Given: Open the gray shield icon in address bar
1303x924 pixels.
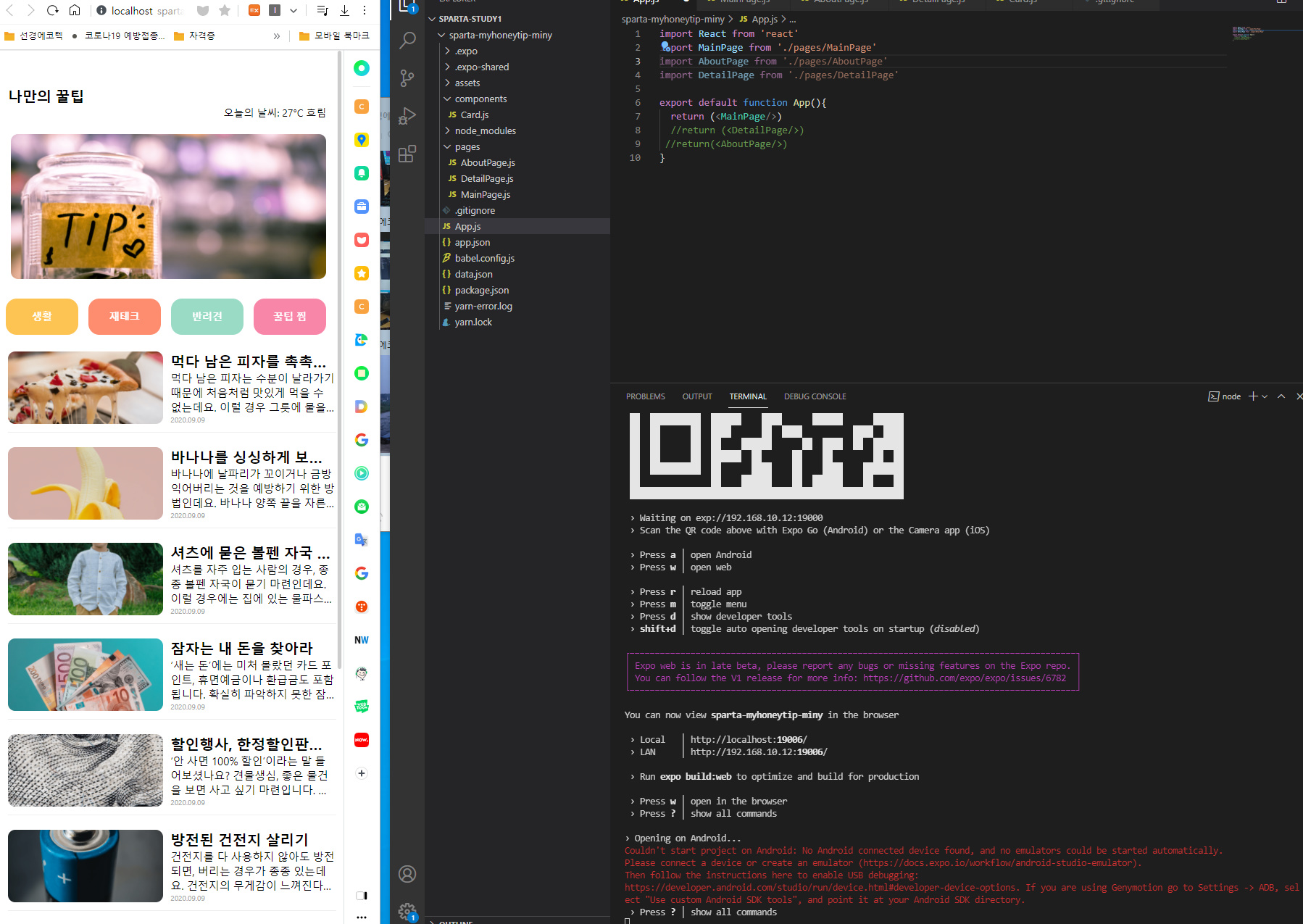Looking at the screenshot, I should [x=203, y=10].
